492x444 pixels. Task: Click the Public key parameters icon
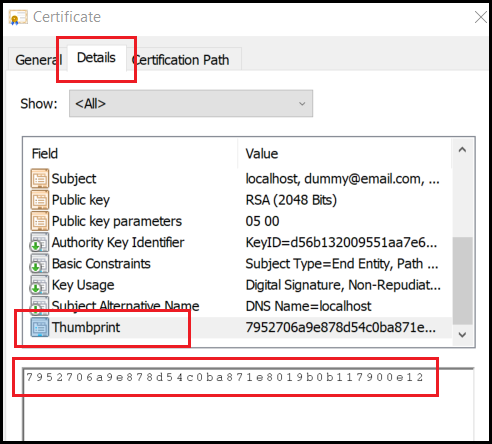pos(40,221)
